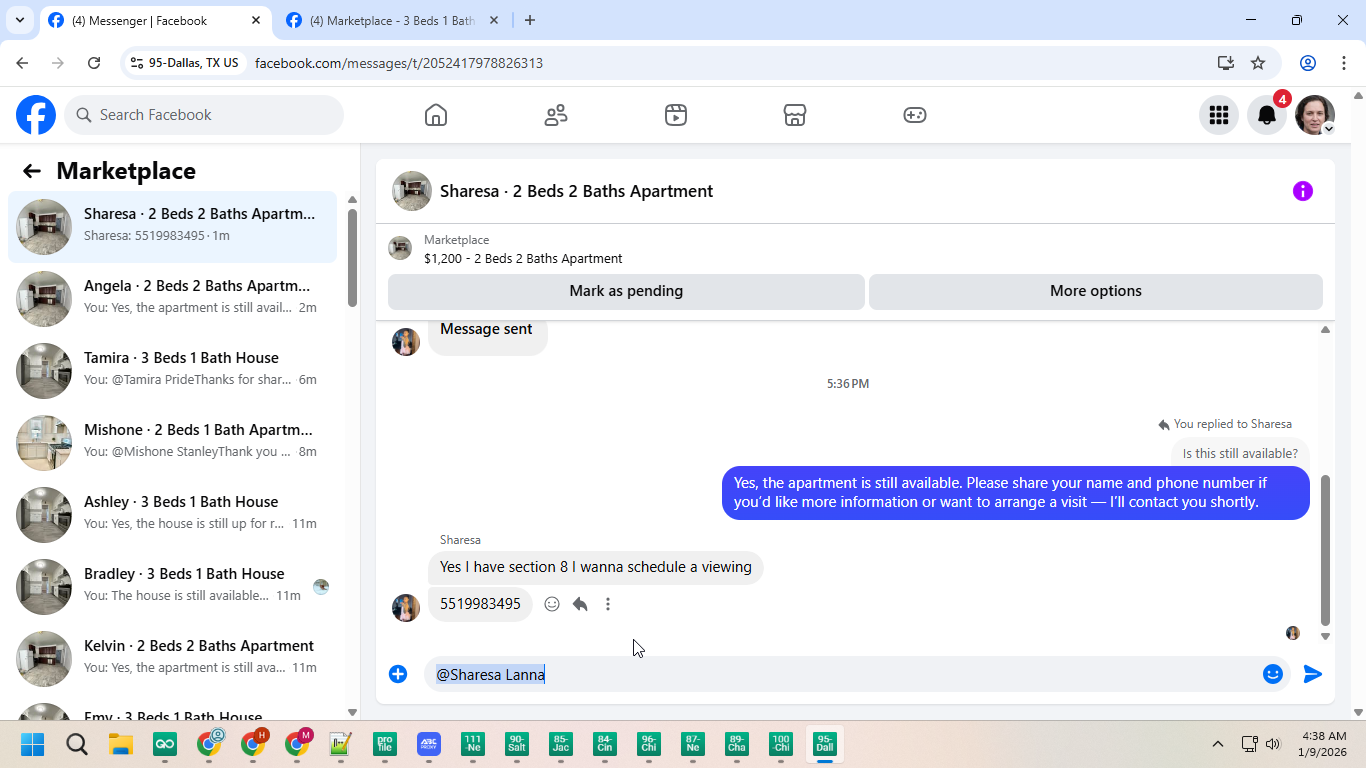Click the Sharesa chat header avatar thumbnail

[412, 191]
